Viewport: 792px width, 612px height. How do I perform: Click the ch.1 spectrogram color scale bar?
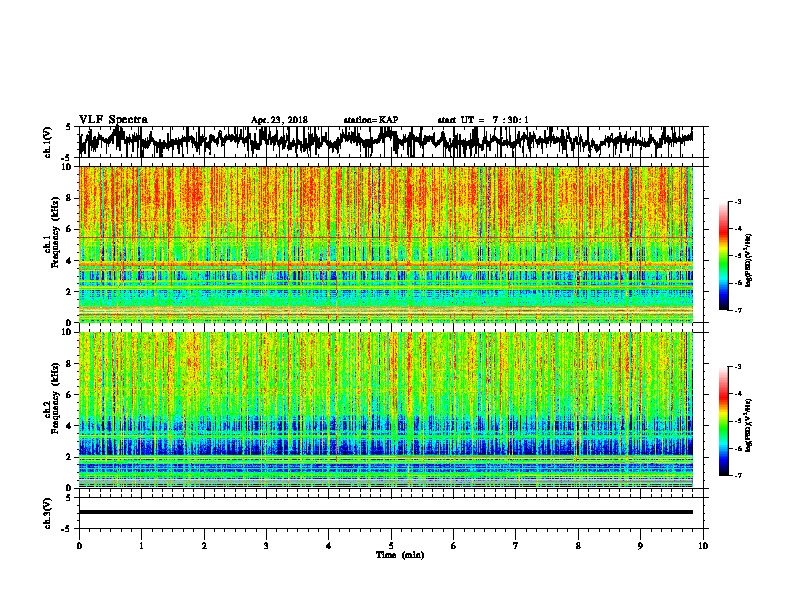tap(724, 256)
